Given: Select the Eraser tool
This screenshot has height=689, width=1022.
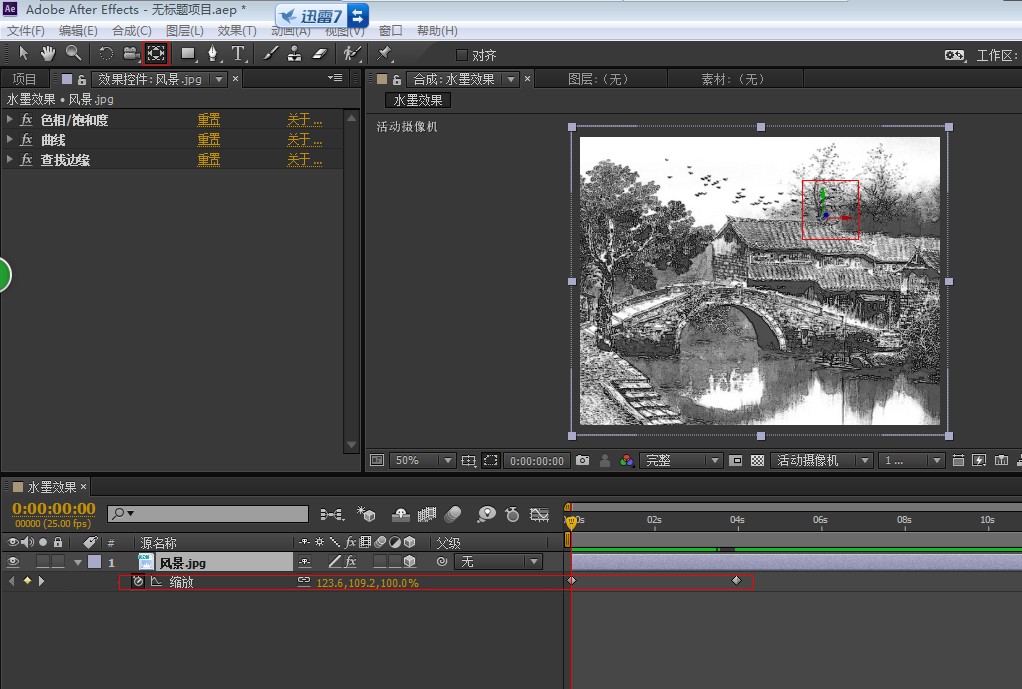Looking at the screenshot, I should [320, 53].
